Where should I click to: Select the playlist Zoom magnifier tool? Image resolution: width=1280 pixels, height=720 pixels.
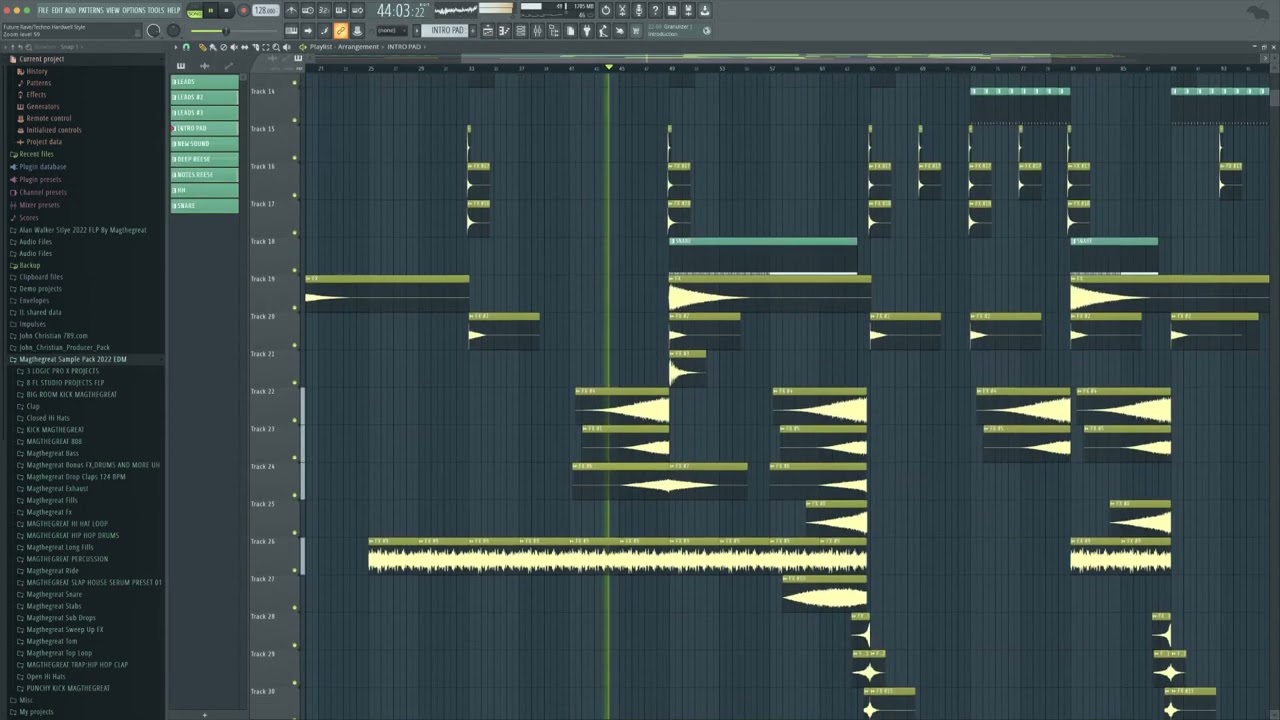tap(276, 47)
